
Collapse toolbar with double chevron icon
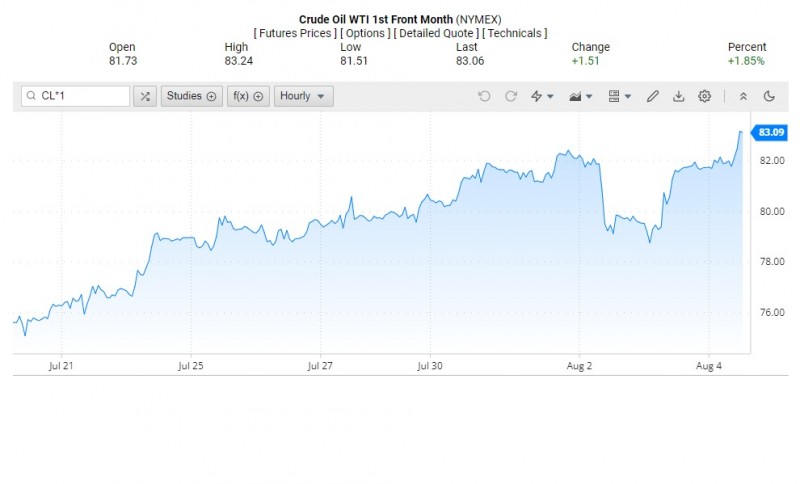(x=743, y=96)
